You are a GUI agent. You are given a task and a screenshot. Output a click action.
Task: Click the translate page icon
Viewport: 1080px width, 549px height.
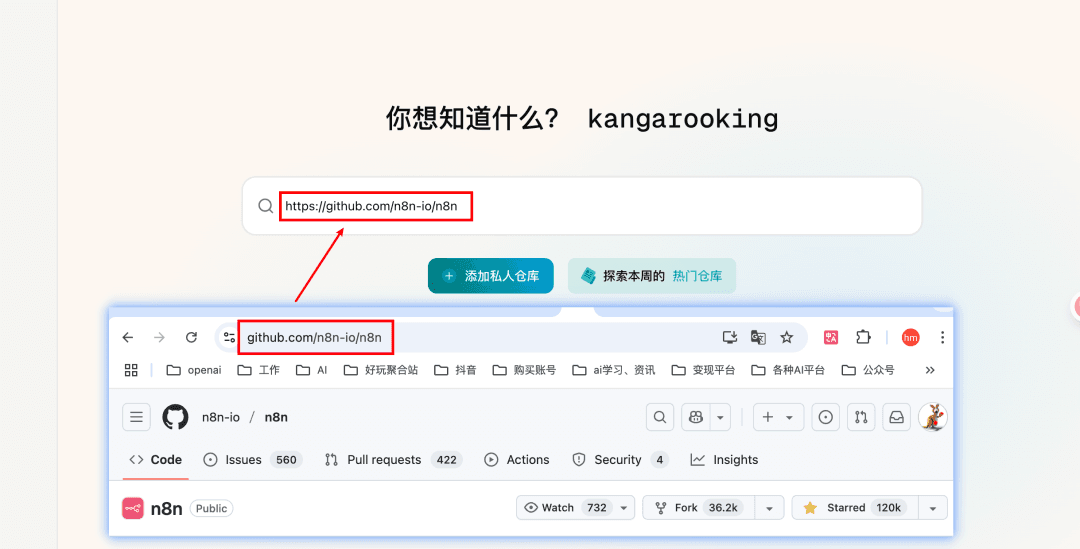pyautogui.click(x=758, y=338)
